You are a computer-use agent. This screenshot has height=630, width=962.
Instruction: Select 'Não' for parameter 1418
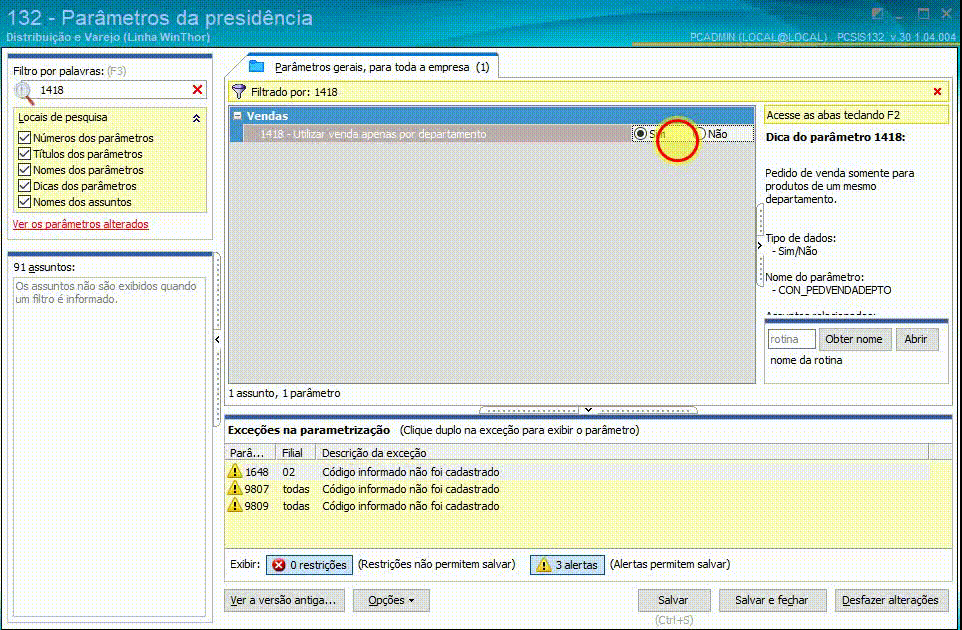[700, 134]
